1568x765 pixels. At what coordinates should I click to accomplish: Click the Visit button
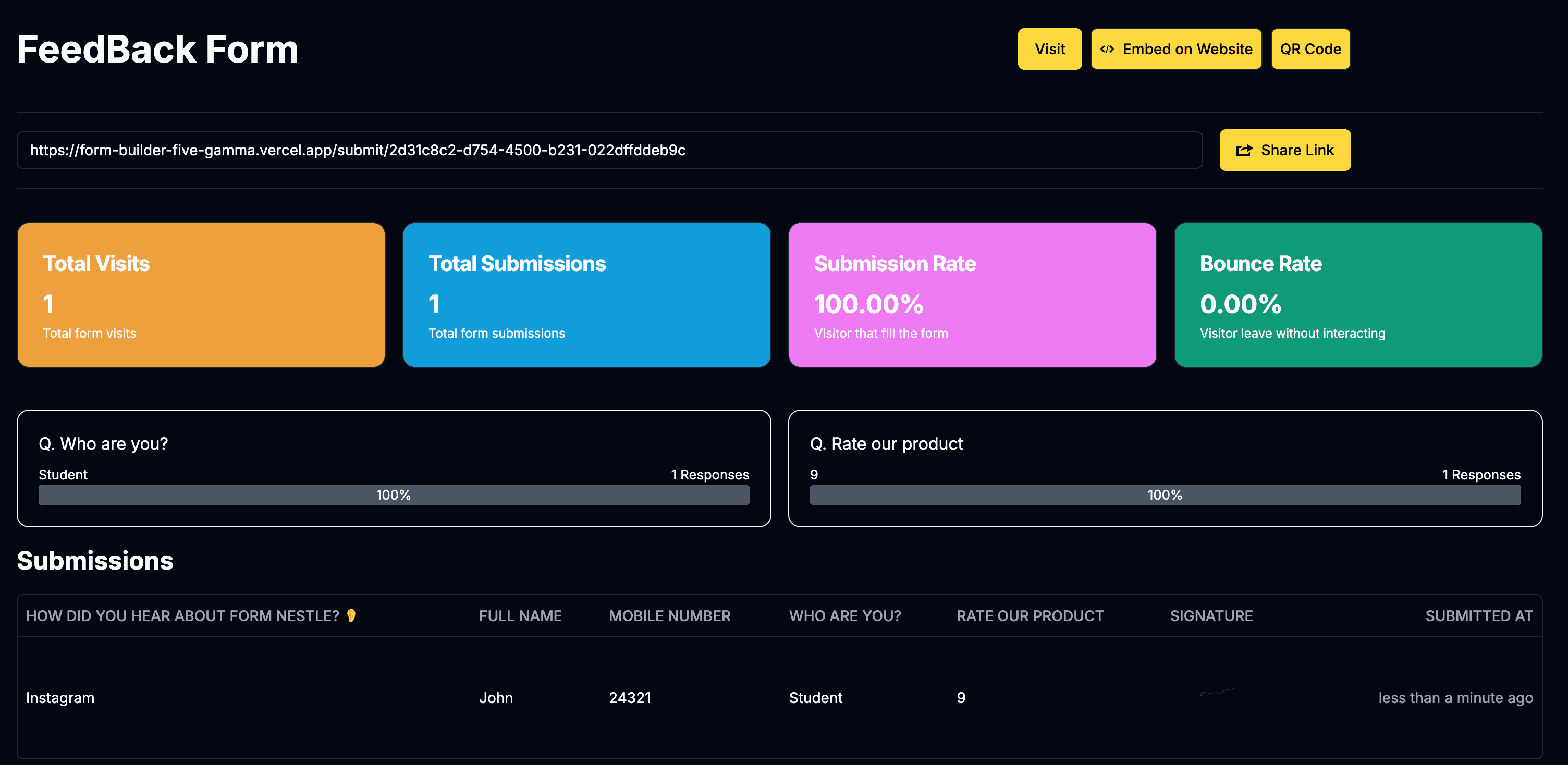point(1049,48)
